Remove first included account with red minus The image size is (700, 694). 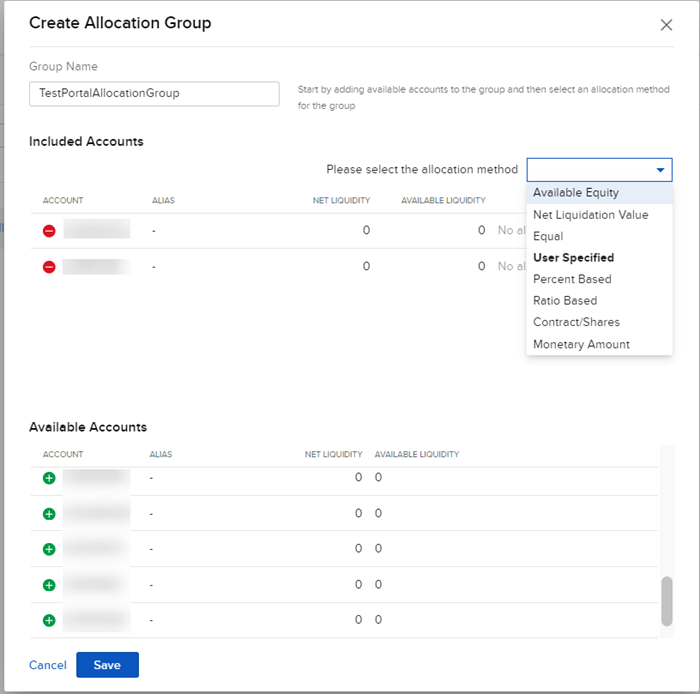tap(49, 231)
